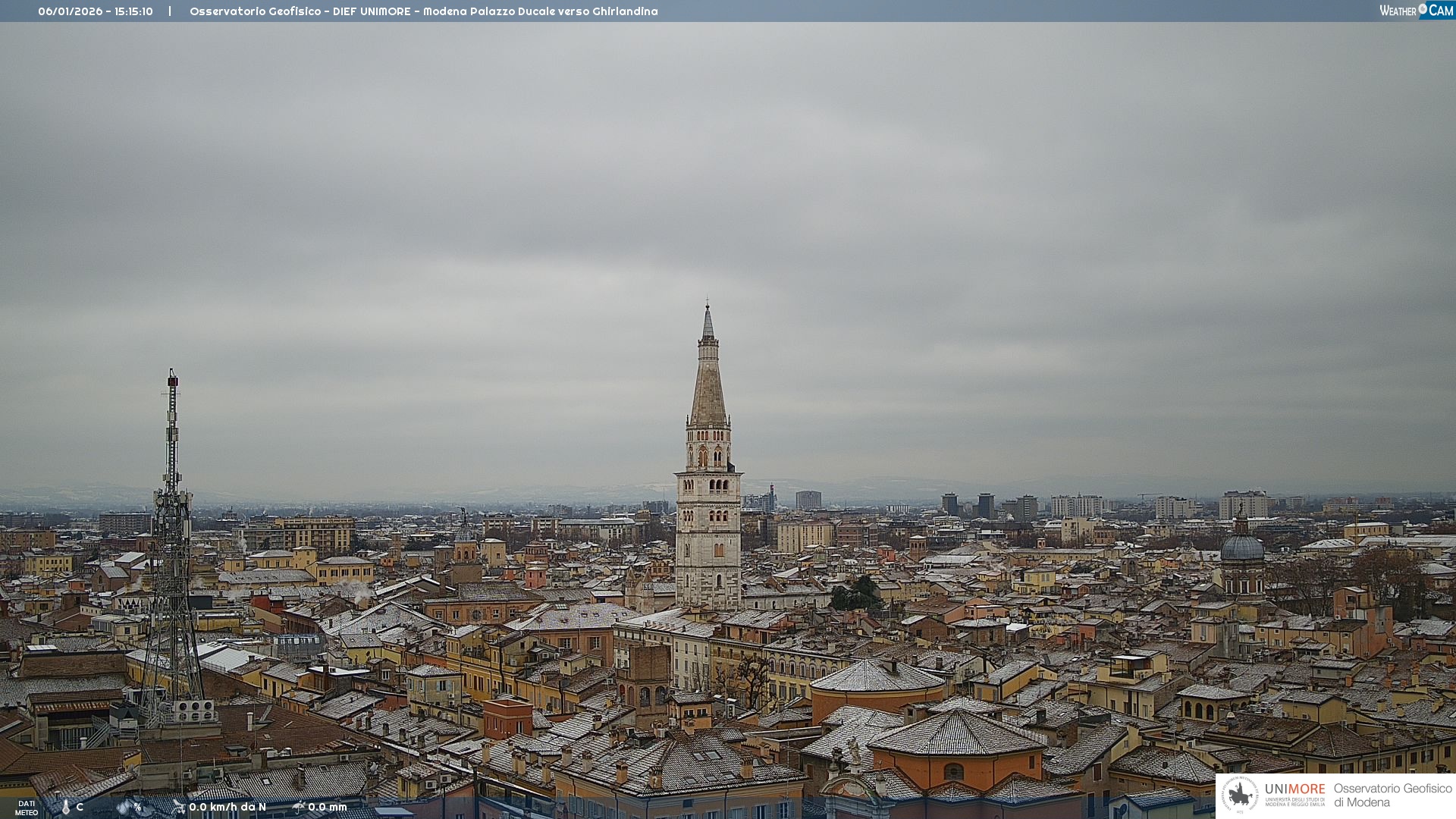Click the 0.0 km/h da N reading

pos(227,807)
